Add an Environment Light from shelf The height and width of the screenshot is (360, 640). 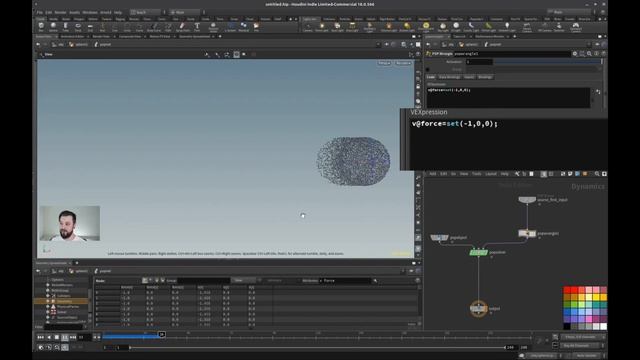(x=426, y=27)
